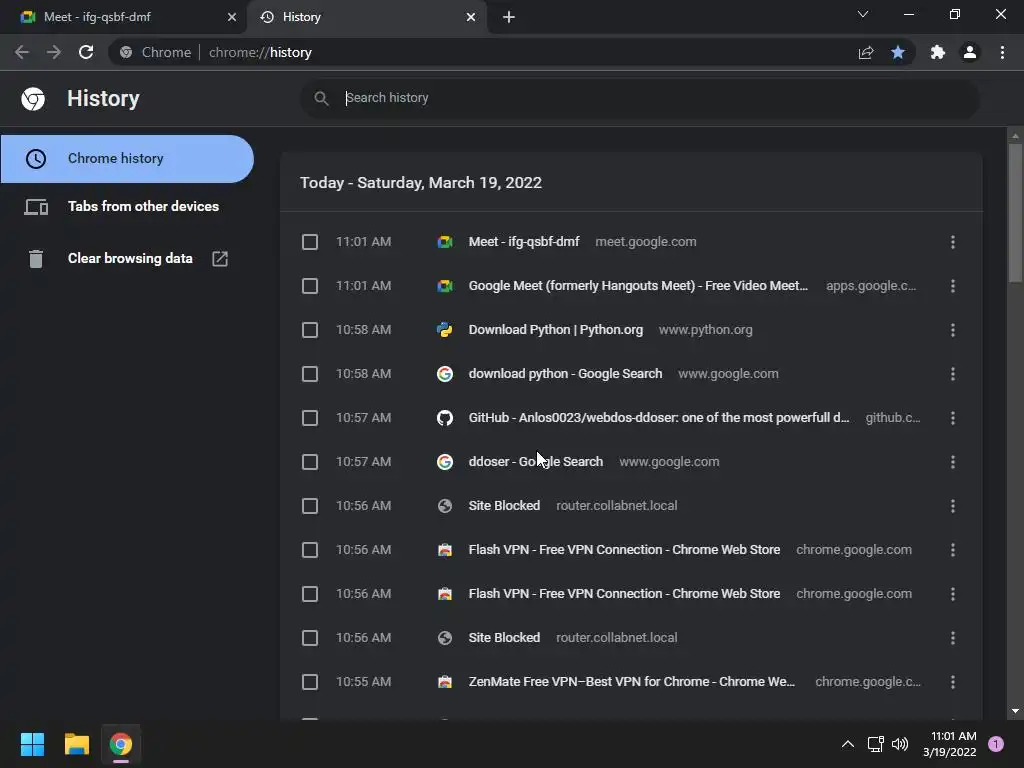Open three-dot menu for ZenMate Free VPN entry
The height and width of the screenshot is (768, 1024).
953,682
